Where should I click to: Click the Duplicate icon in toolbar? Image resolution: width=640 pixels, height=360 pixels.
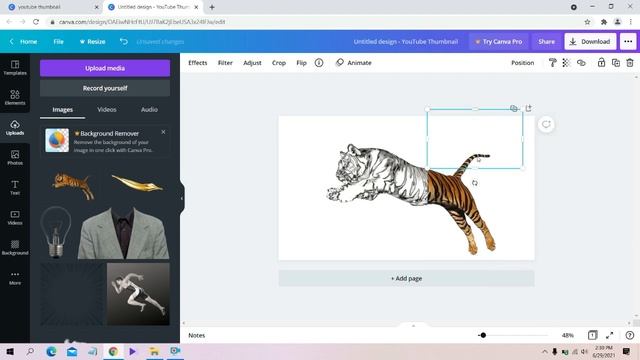[616, 63]
